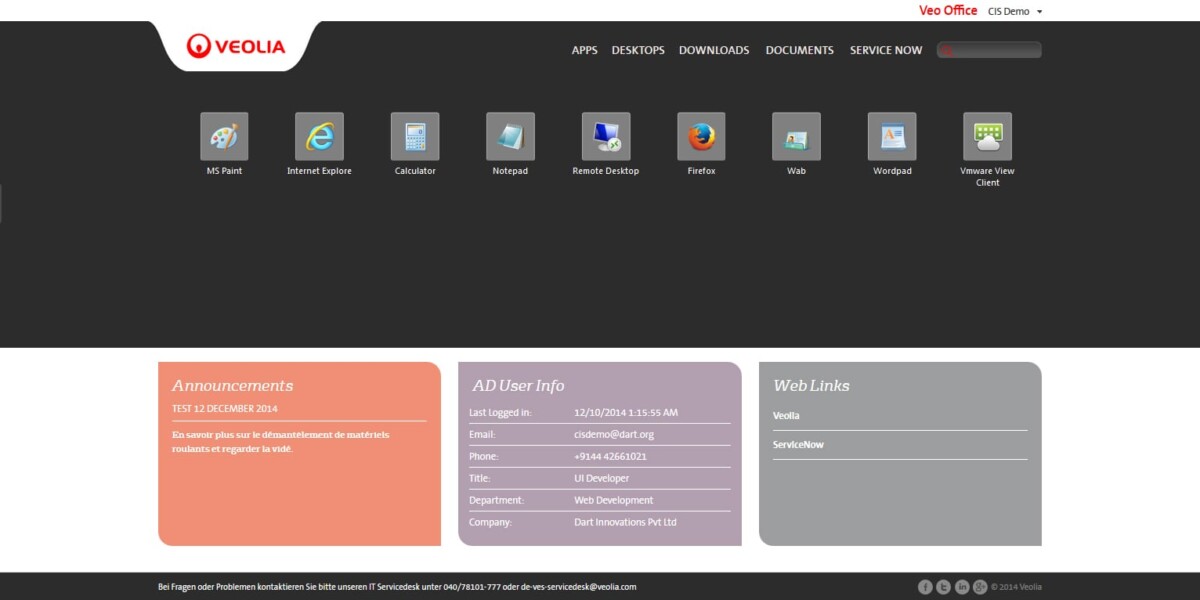Expand the CIS Demo user dropdown
1200x600 pixels.
tap(1015, 11)
